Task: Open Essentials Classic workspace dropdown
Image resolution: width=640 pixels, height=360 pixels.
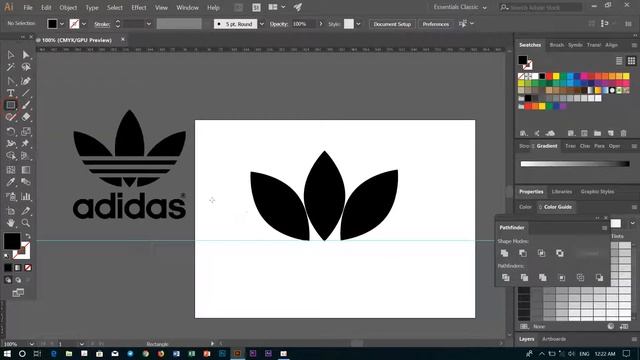Action: tap(460, 7)
